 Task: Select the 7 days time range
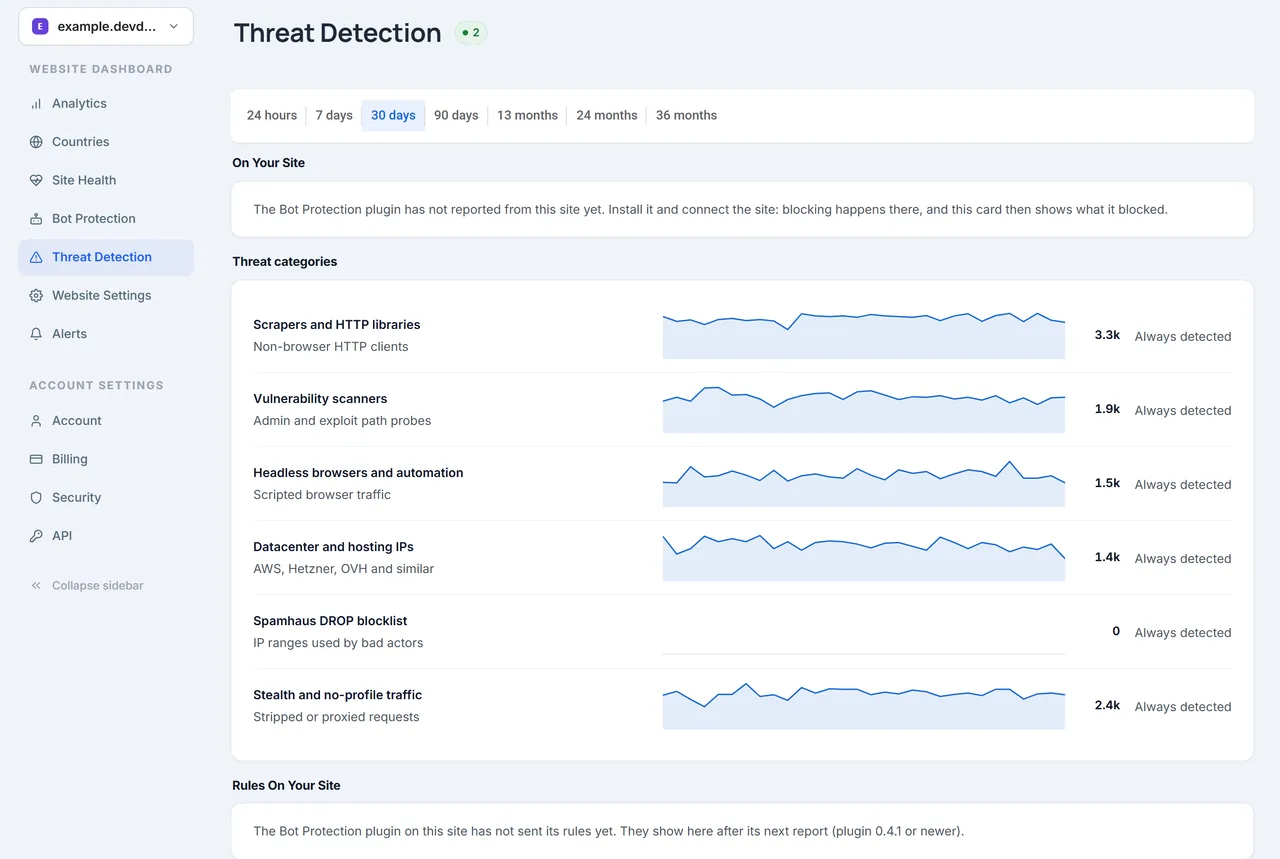334,116
